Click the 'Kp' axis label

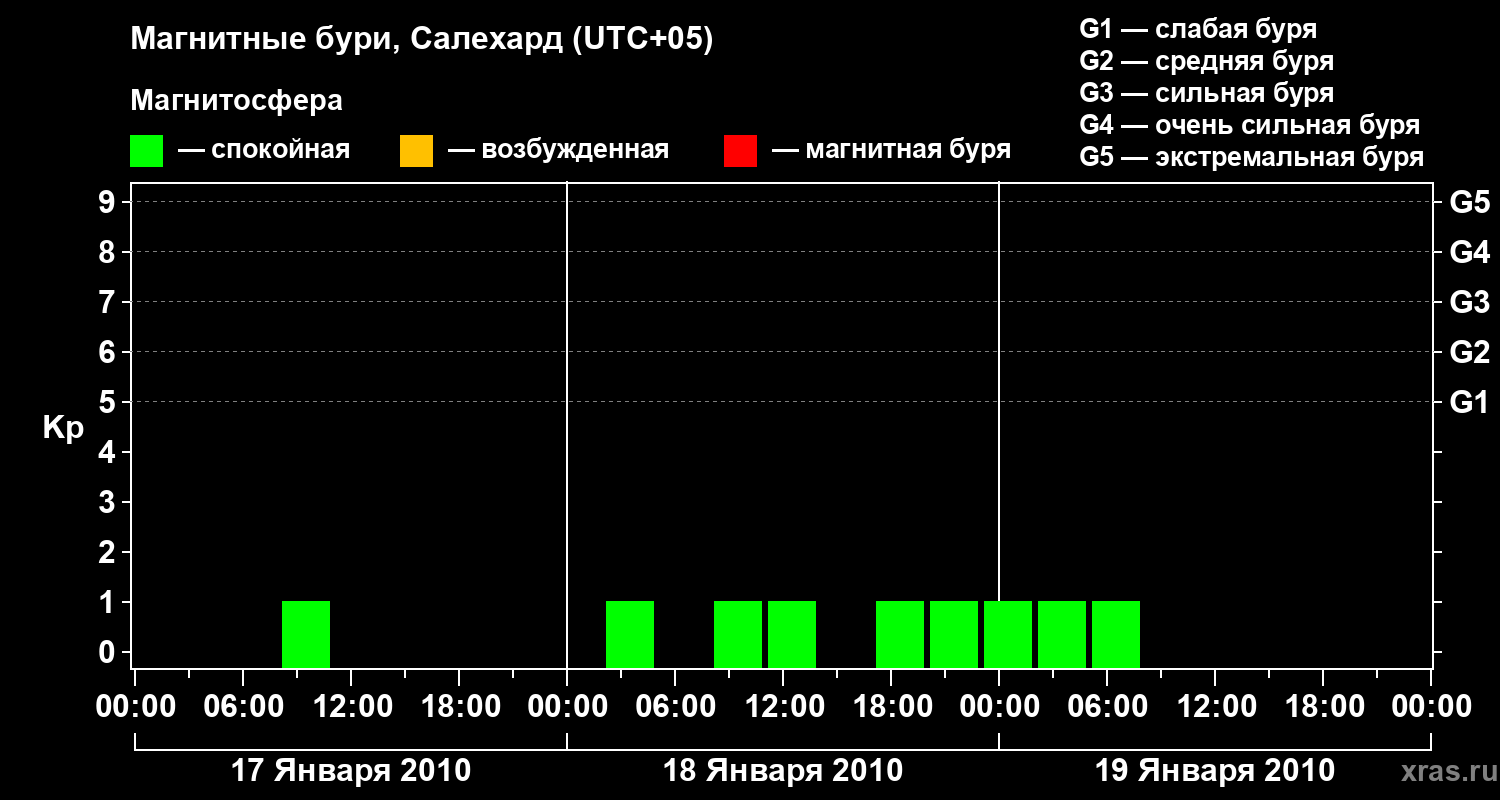63,427
